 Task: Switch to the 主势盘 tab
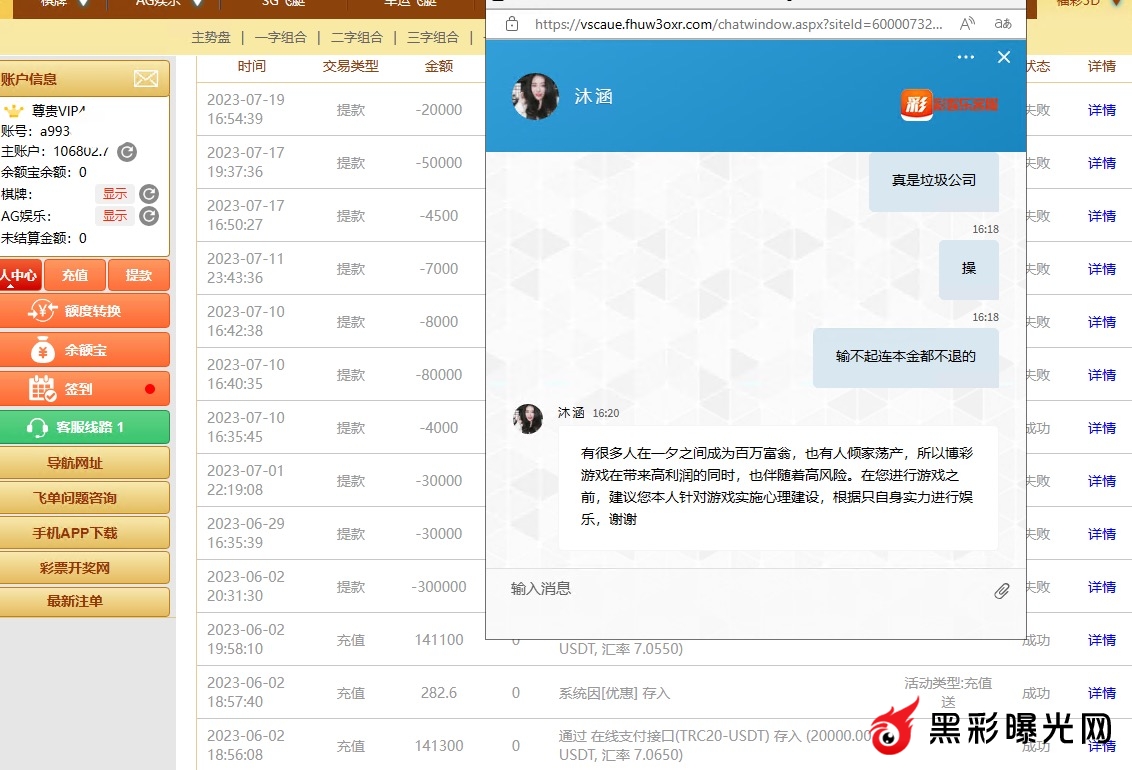click(x=211, y=37)
